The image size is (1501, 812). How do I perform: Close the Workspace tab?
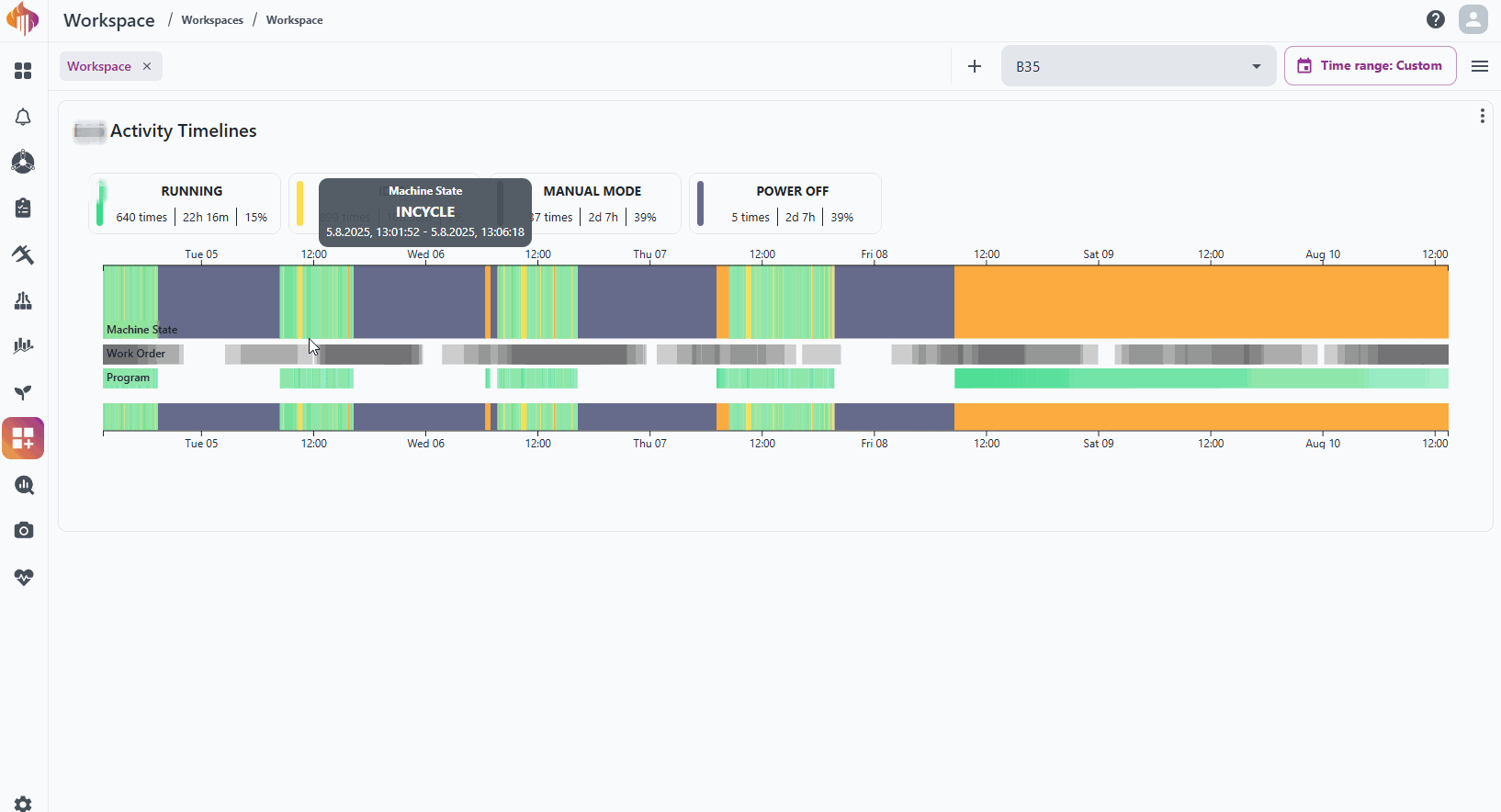(147, 66)
